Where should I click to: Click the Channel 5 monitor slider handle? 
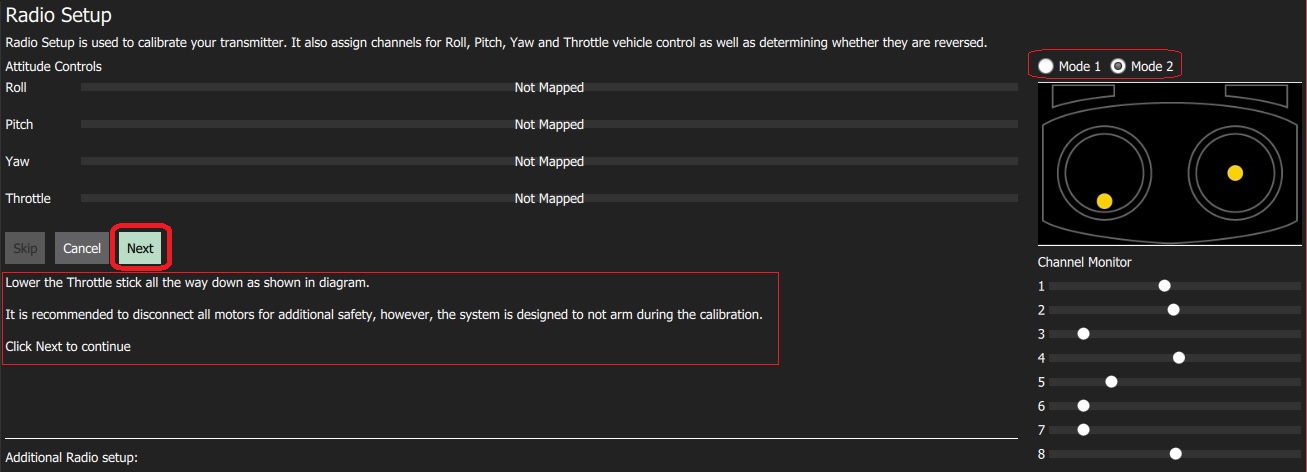(1111, 382)
